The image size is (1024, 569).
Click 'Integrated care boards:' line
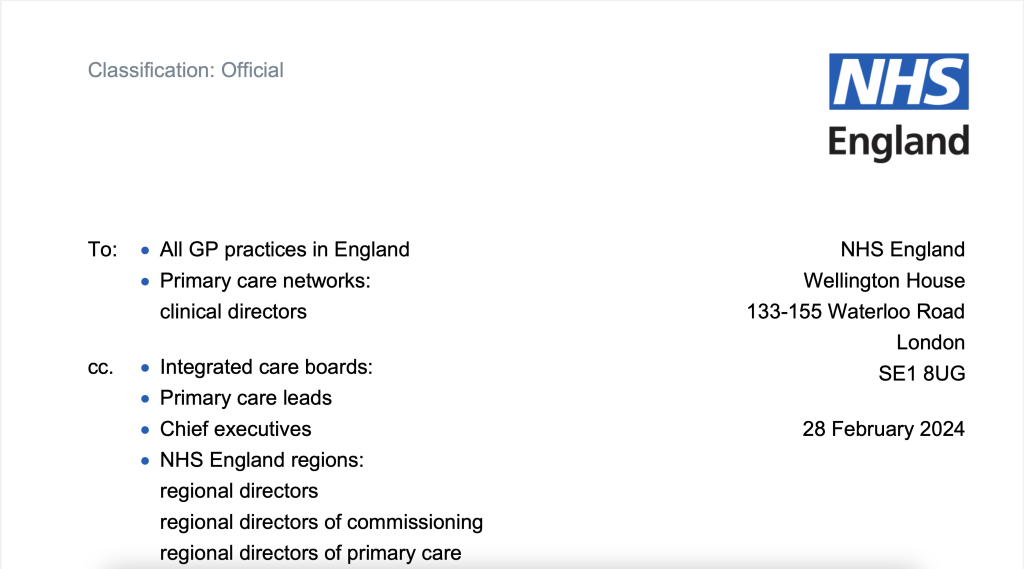266,367
